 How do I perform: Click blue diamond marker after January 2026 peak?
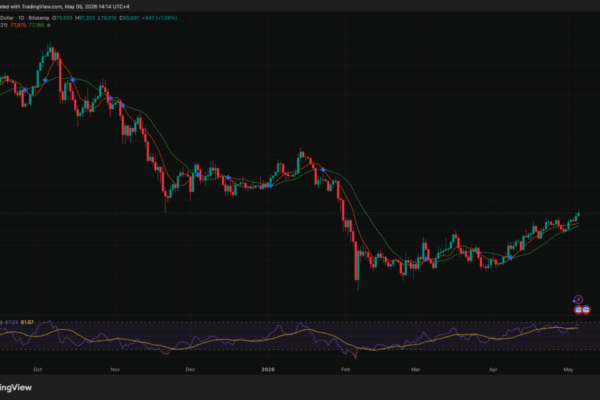click(x=323, y=170)
